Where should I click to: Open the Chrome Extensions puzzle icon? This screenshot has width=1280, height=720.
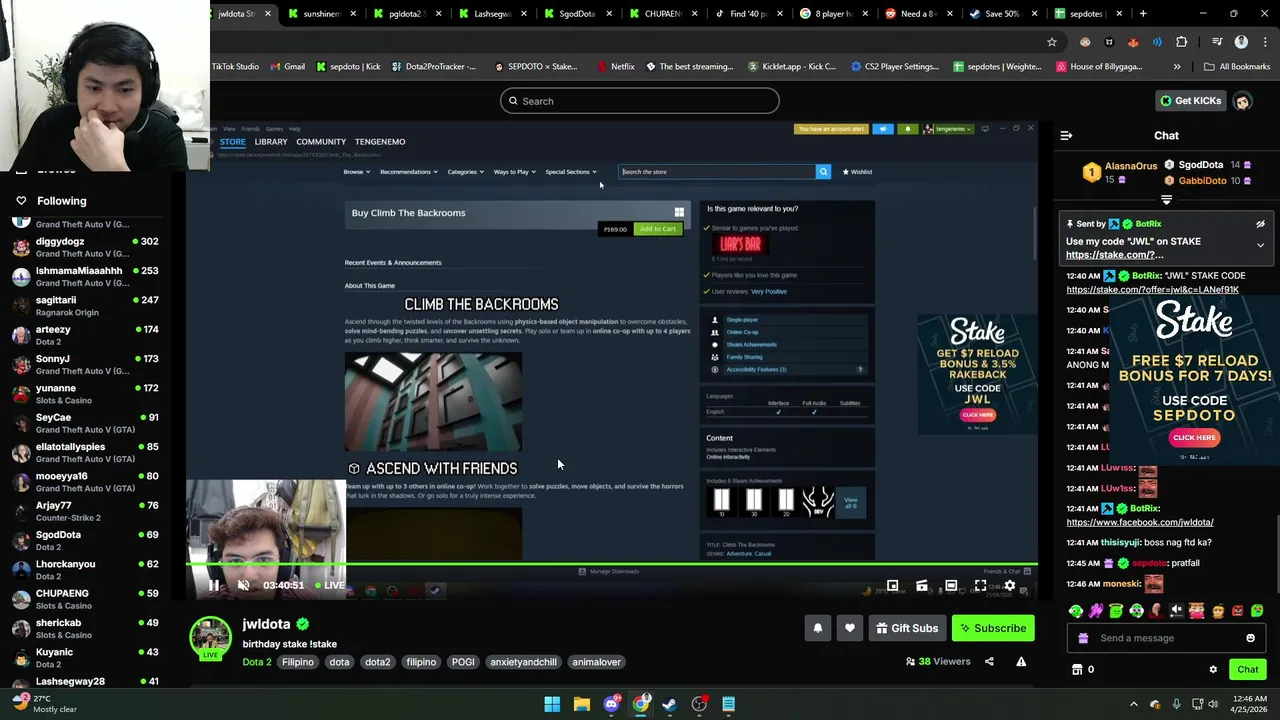pyautogui.click(x=1181, y=42)
